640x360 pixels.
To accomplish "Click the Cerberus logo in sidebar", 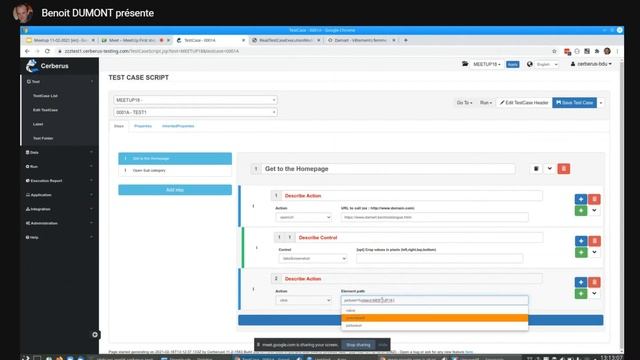I will [x=47, y=66].
